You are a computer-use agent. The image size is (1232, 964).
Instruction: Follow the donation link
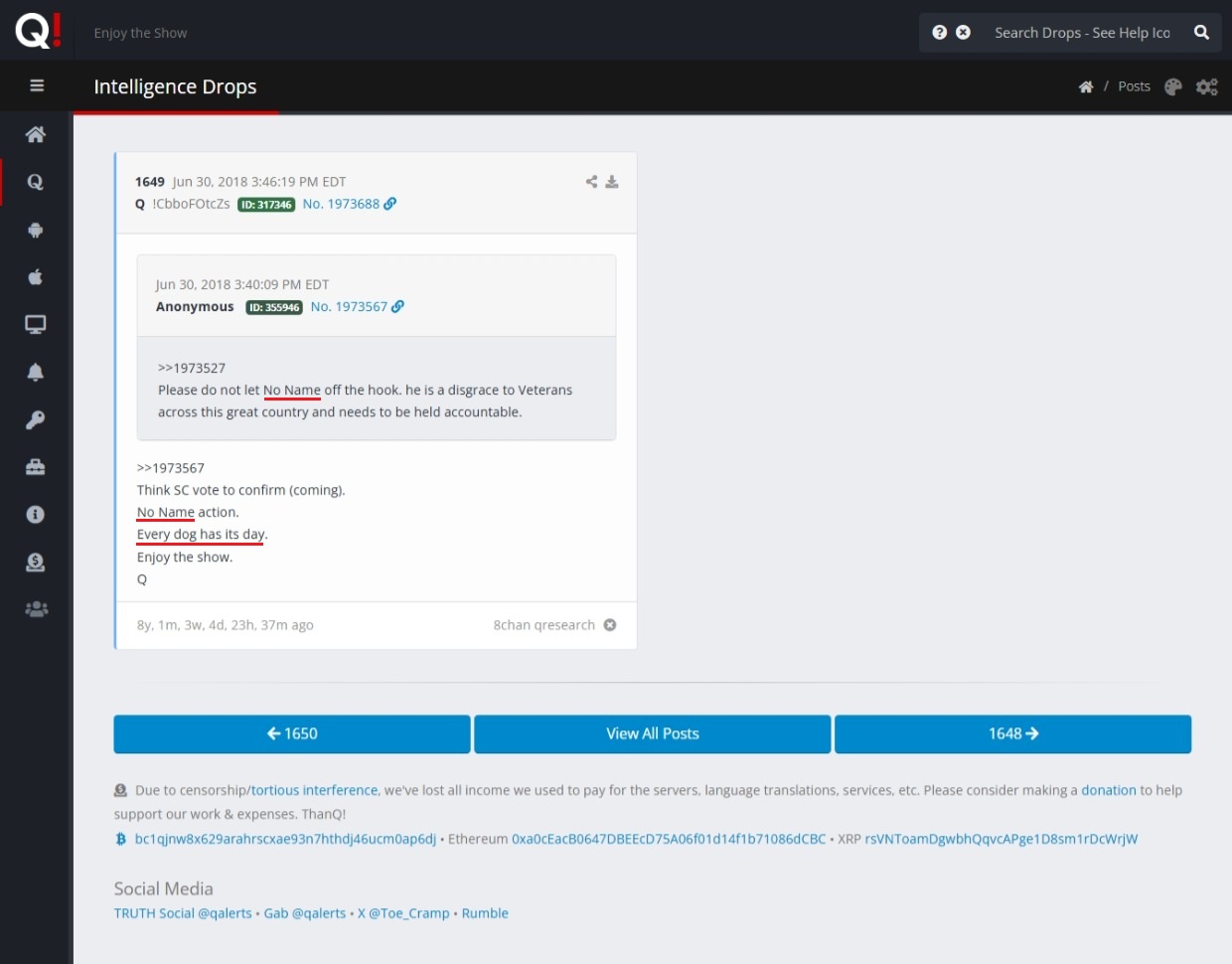tap(1109, 790)
